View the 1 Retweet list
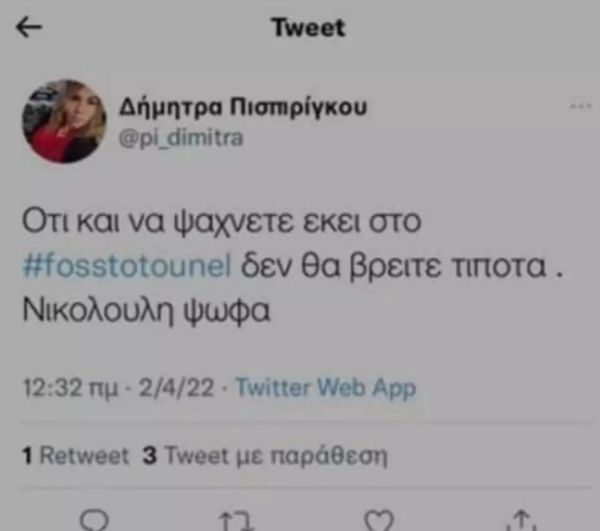Image resolution: width=600 pixels, height=531 pixels. pyautogui.click(x=76, y=455)
